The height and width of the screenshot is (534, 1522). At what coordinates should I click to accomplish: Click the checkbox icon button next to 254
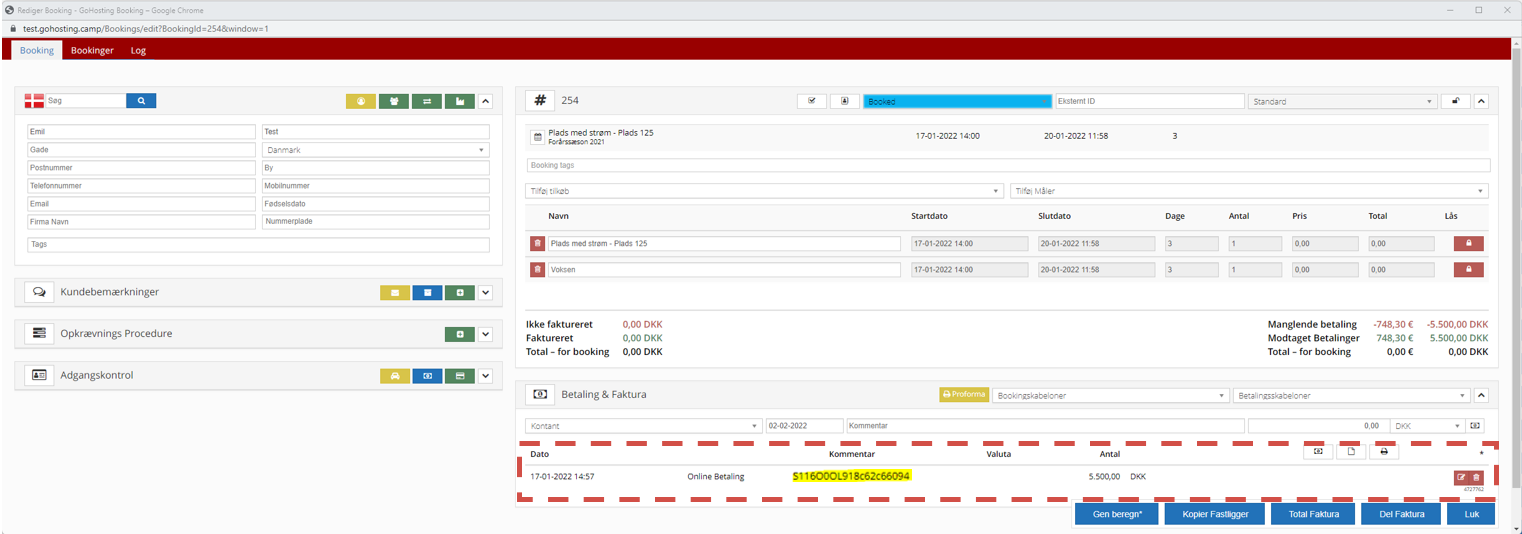(x=811, y=101)
